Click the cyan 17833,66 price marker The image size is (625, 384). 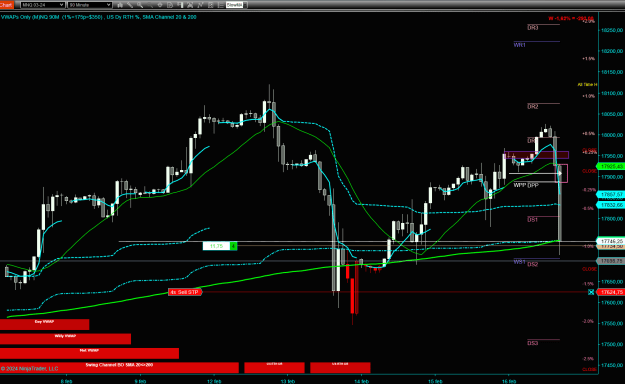(611, 205)
